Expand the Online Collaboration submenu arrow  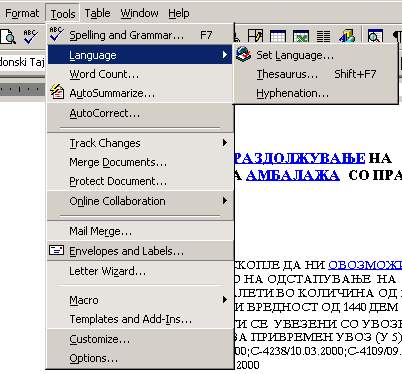pos(225,201)
